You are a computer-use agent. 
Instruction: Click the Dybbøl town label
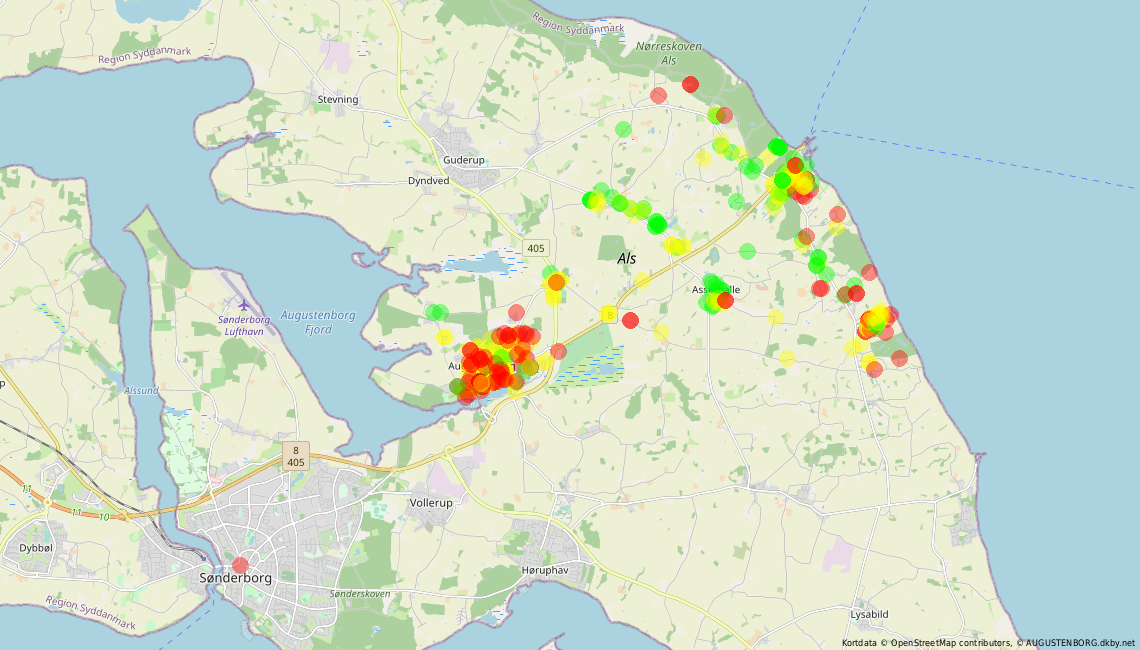coord(36,548)
